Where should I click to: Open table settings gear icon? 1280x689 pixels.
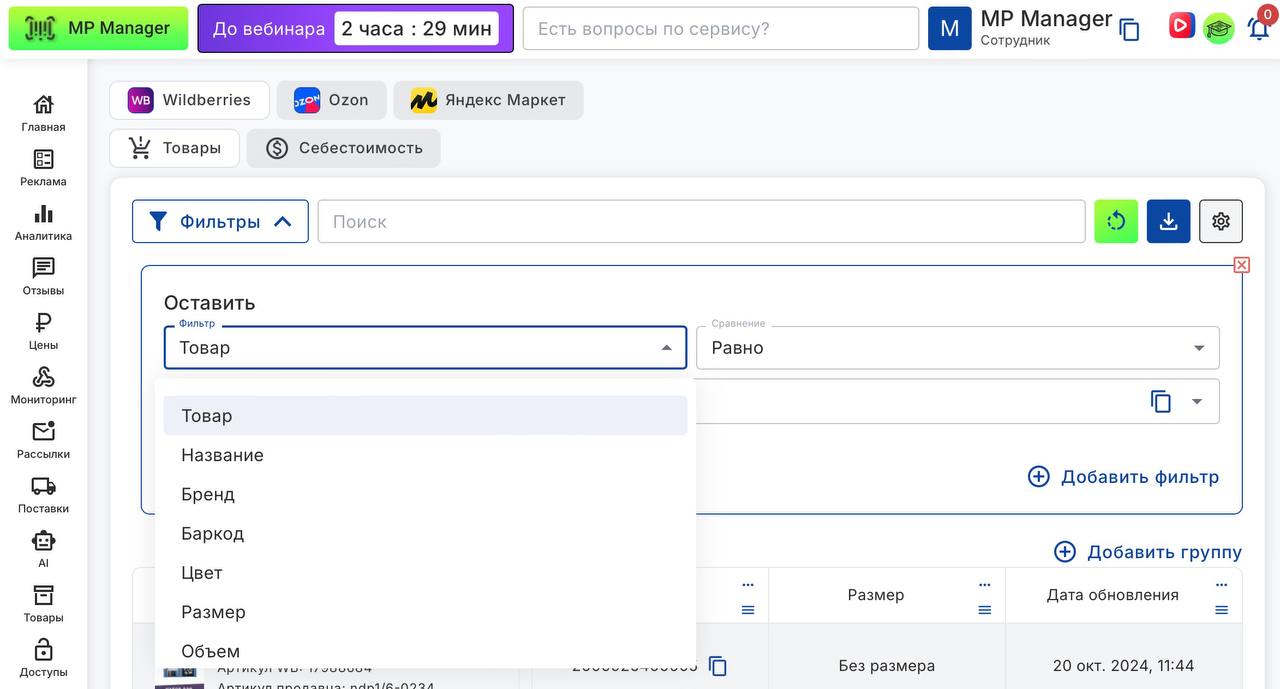tap(1220, 221)
